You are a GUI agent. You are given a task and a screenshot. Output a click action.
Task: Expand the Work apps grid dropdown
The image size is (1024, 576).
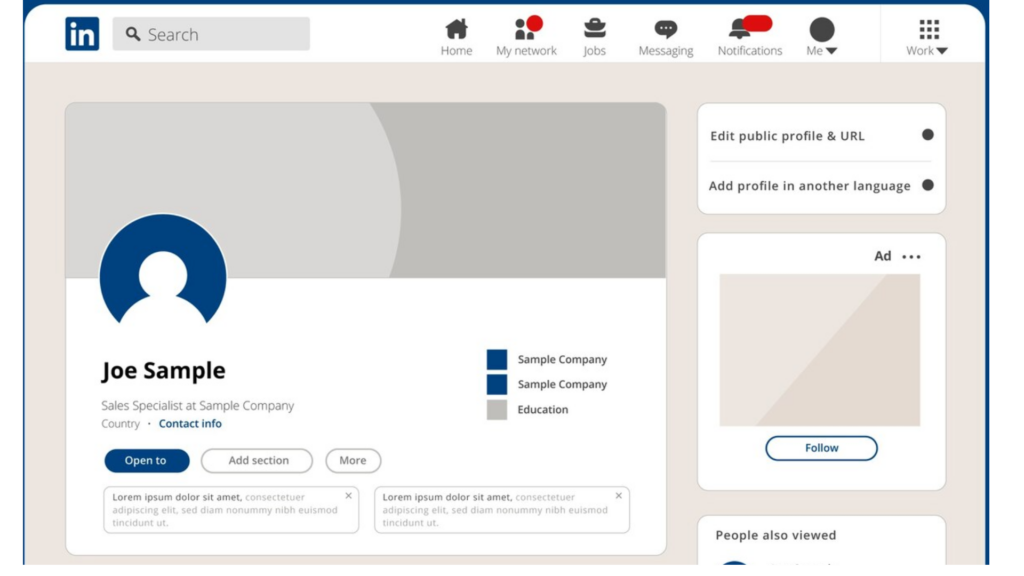[x=928, y=36]
